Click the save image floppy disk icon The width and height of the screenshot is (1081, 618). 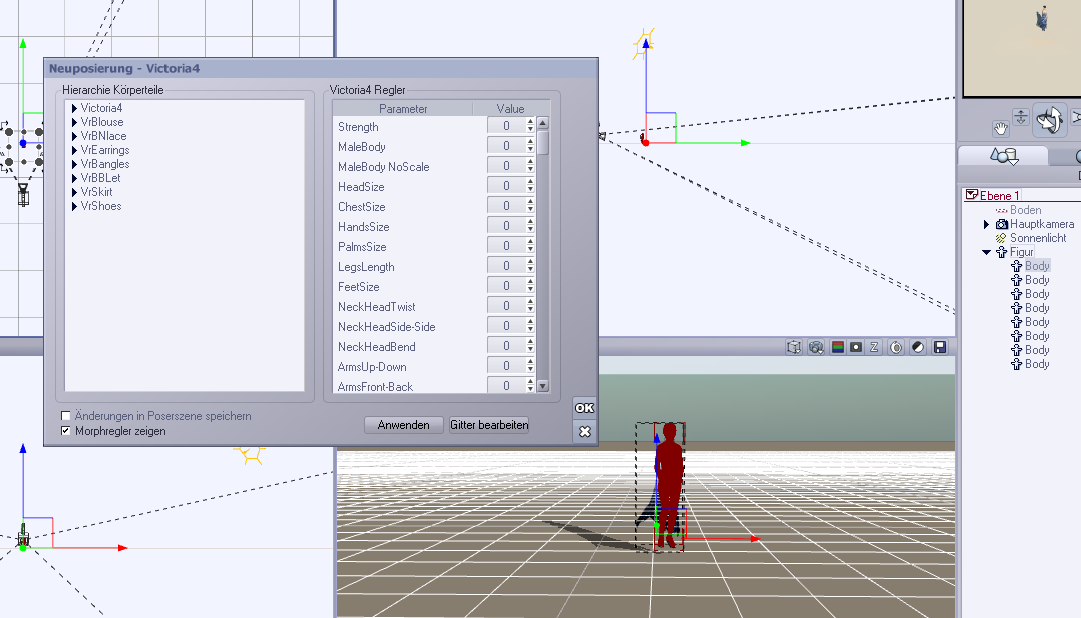click(x=940, y=347)
